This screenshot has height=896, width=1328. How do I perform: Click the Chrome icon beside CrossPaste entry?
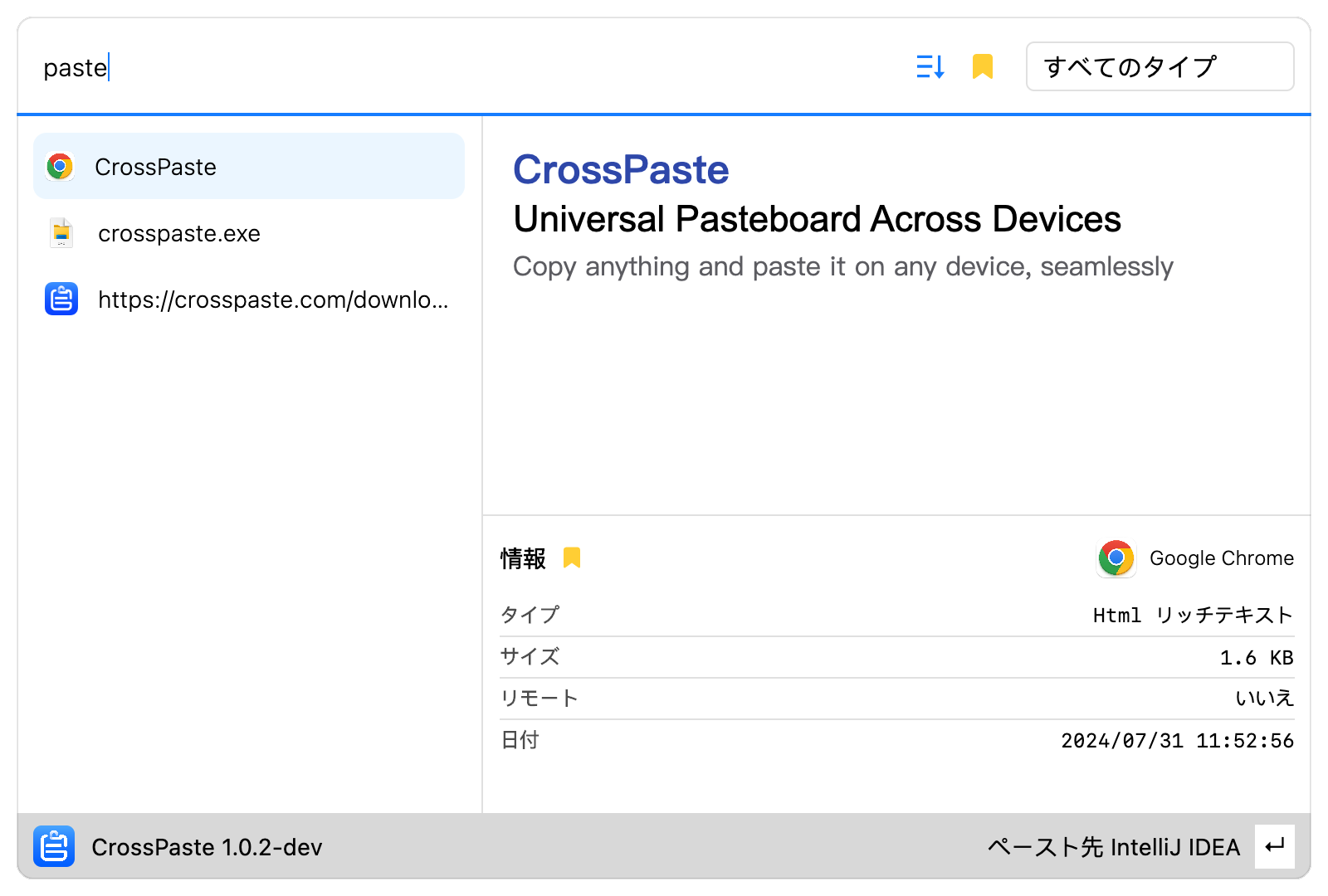coord(60,167)
